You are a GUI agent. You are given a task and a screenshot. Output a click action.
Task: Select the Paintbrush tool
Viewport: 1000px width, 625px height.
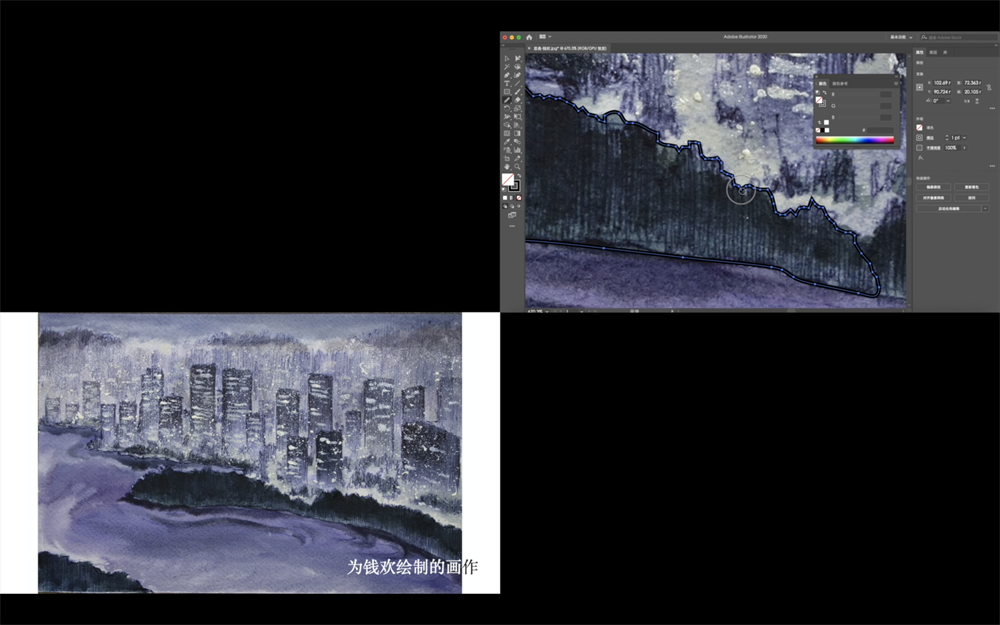[x=517, y=92]
